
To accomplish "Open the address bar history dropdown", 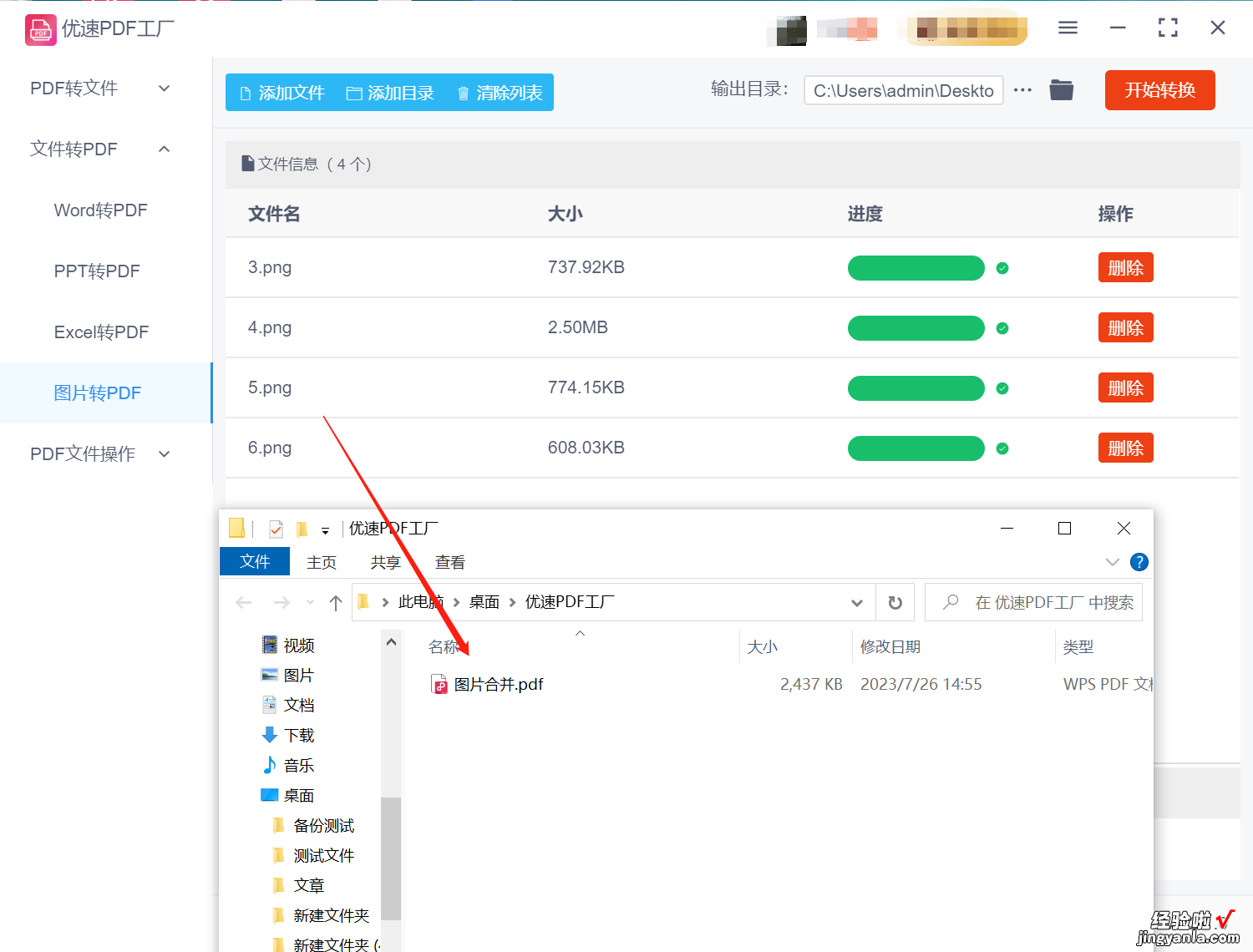I will [856, 603].
